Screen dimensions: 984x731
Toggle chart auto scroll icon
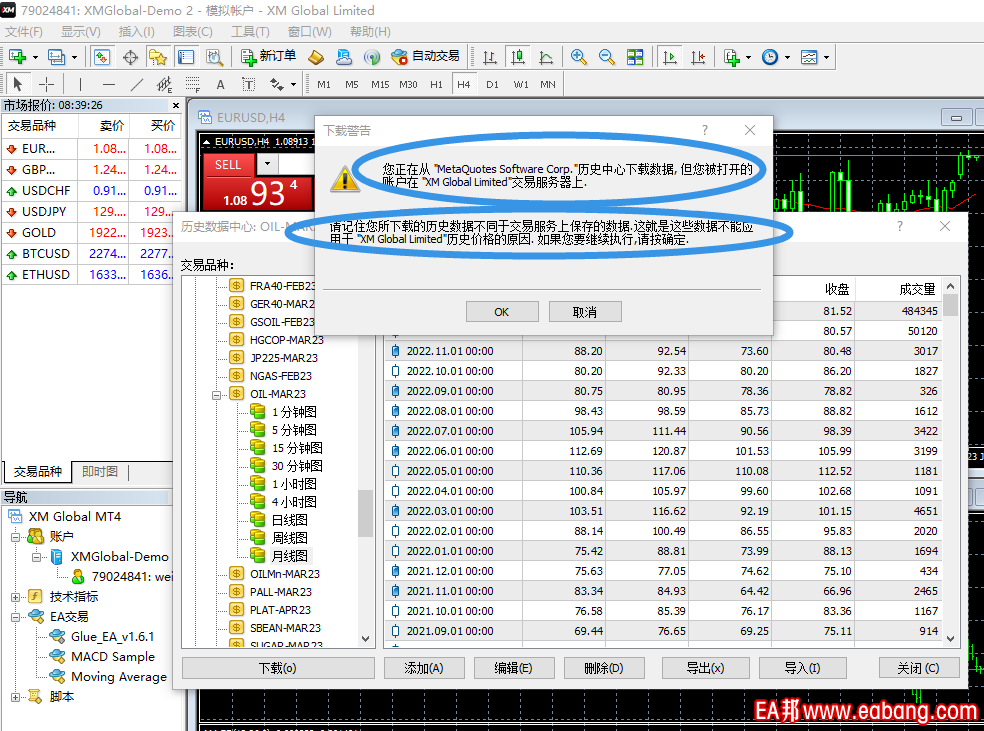pyautogui.click(x=670, y=57)
